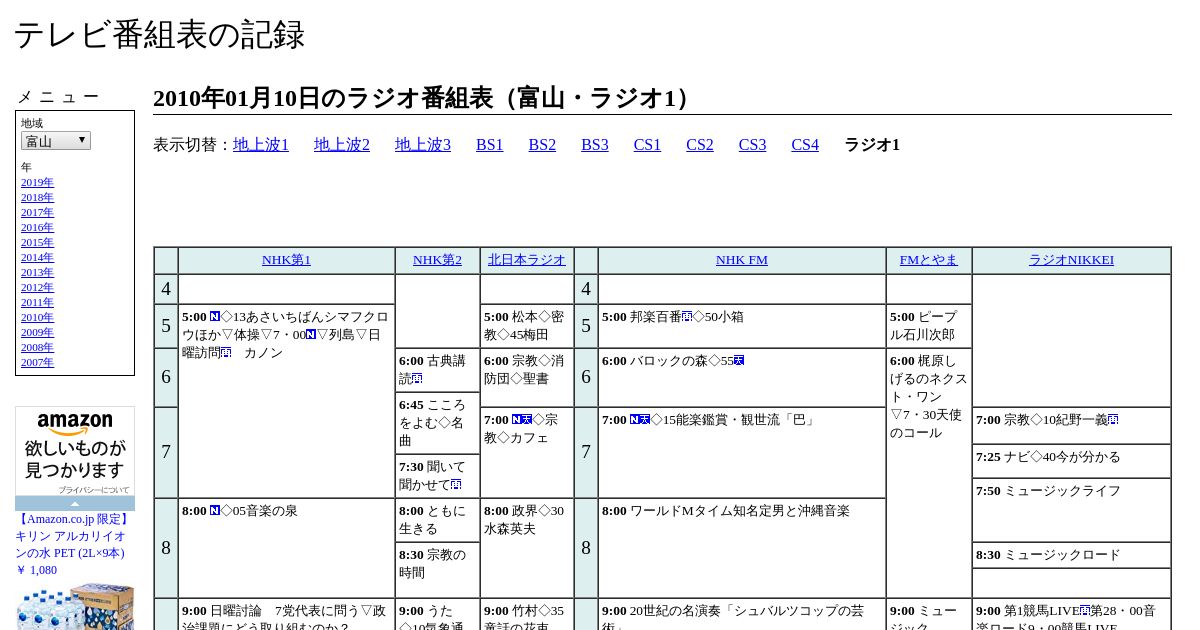Open the 2011年 year link
The image size is (1200, 630).
[37, 303]
